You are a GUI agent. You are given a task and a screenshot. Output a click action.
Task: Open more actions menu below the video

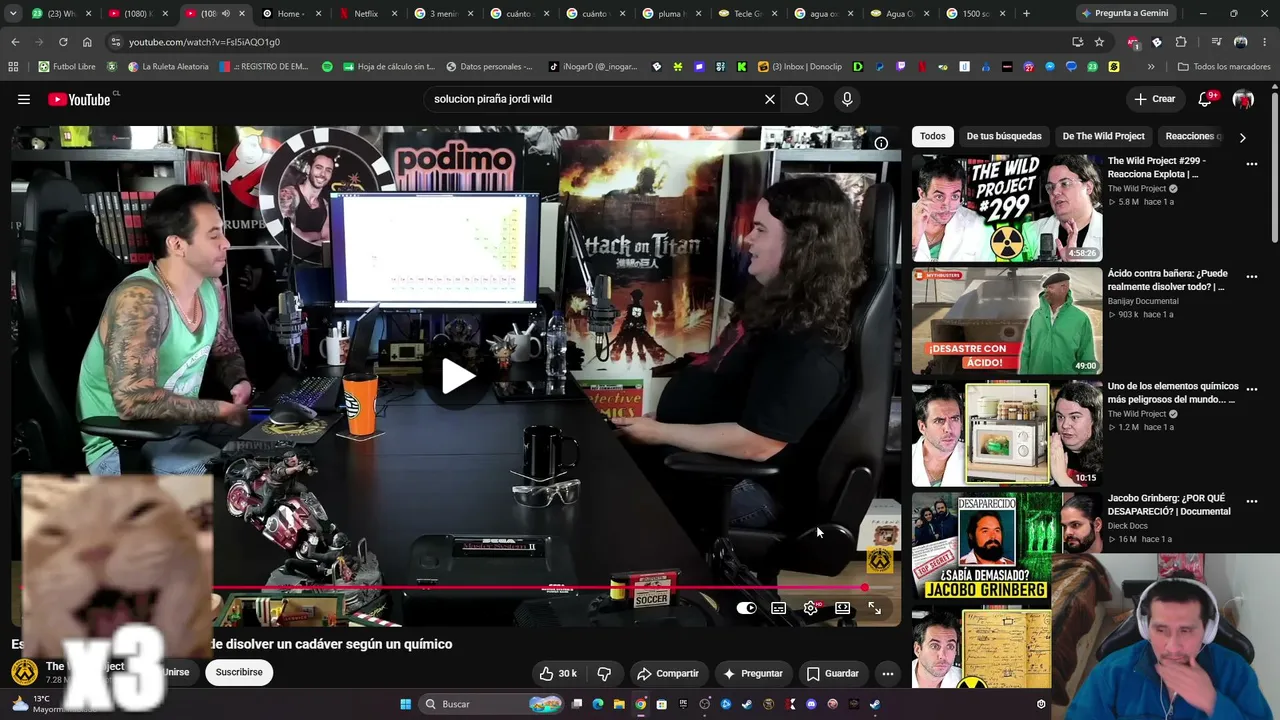pyautogui.click(x=887, y=673)
